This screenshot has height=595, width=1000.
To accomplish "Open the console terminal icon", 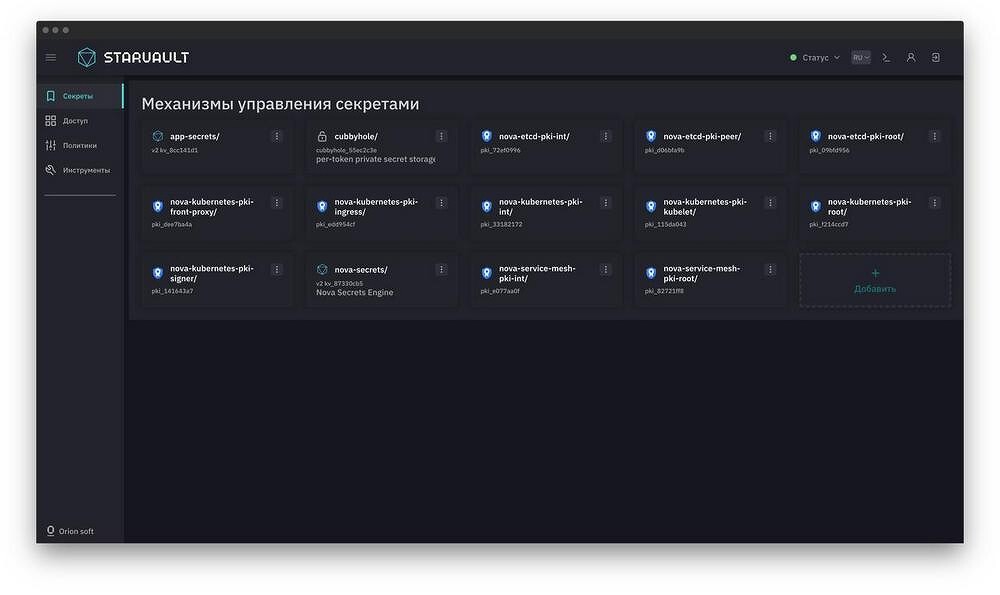I will click(886, 57).
